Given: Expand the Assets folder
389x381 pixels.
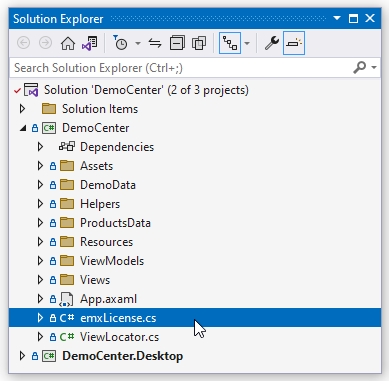Looking at the screenshot, I should 40,166.
